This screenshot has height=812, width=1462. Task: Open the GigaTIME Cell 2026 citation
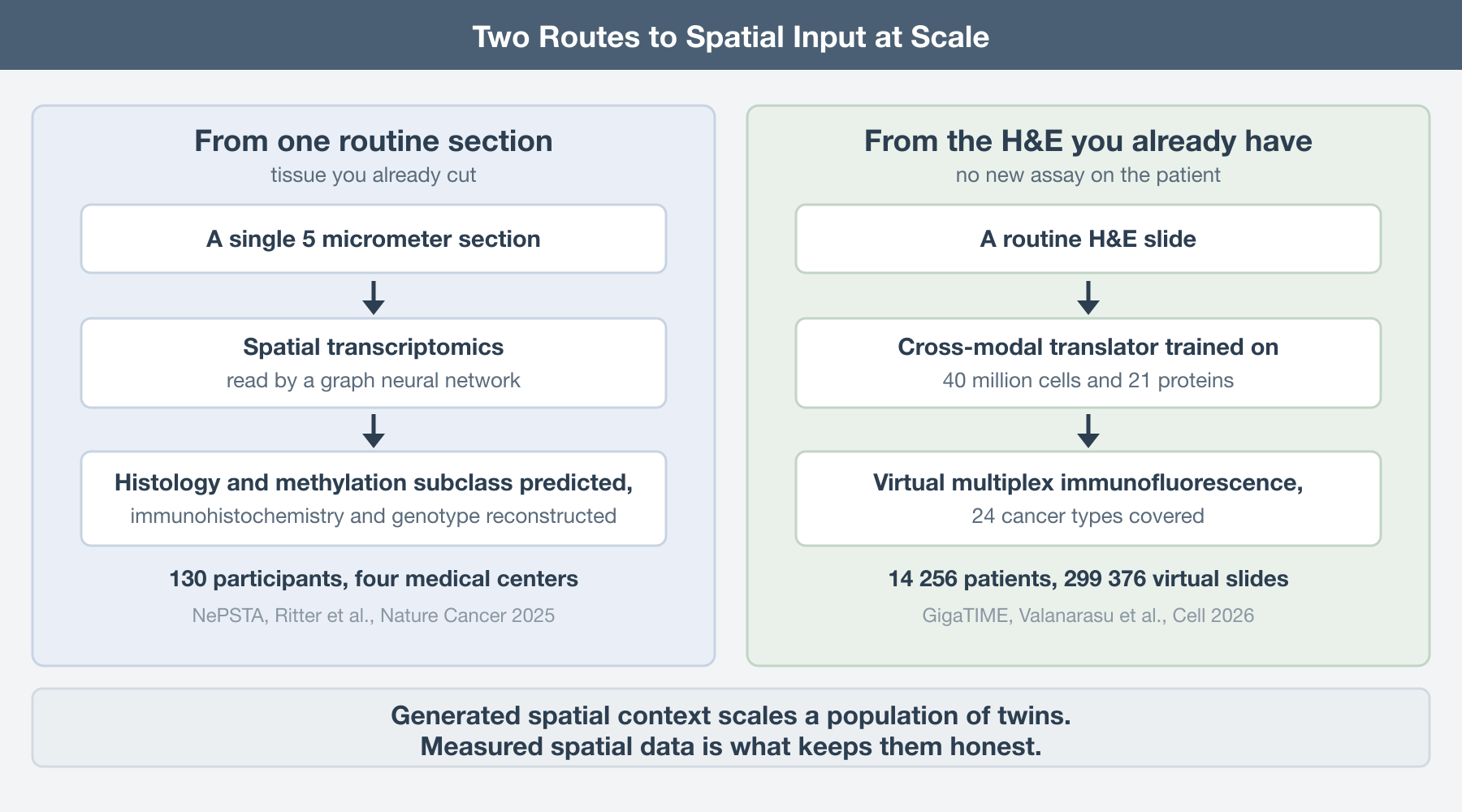1088,615
